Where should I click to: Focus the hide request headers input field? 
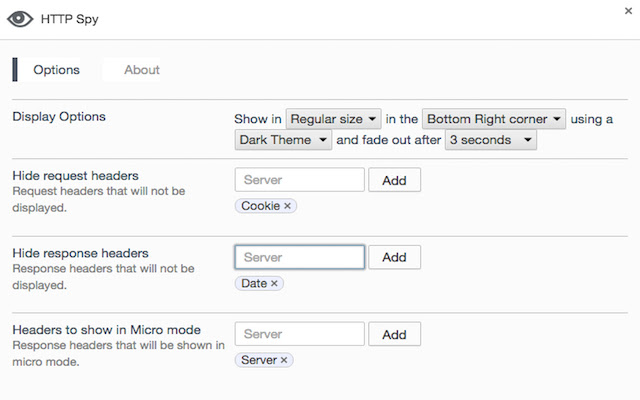coord(300,180)
